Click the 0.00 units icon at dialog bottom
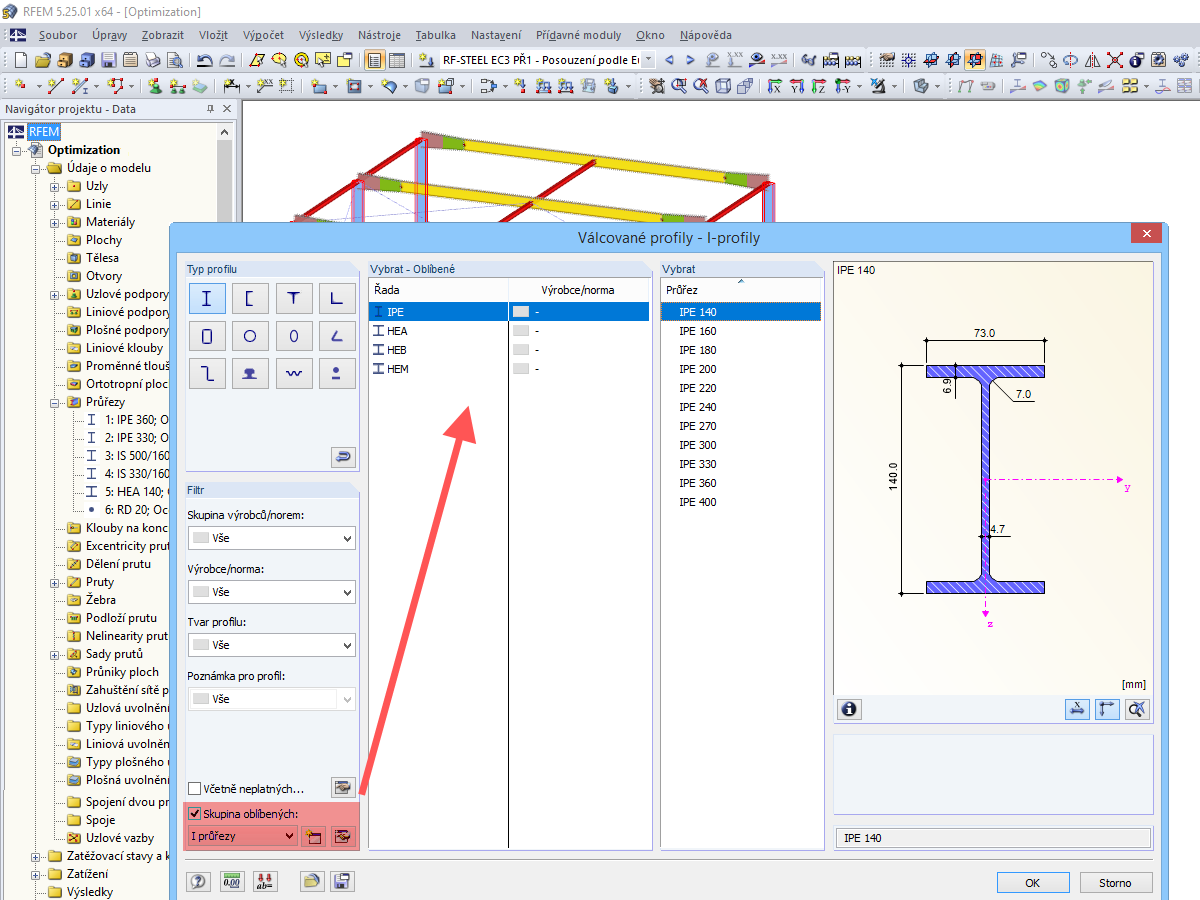Screen dimensions: 1200x900 232,882
